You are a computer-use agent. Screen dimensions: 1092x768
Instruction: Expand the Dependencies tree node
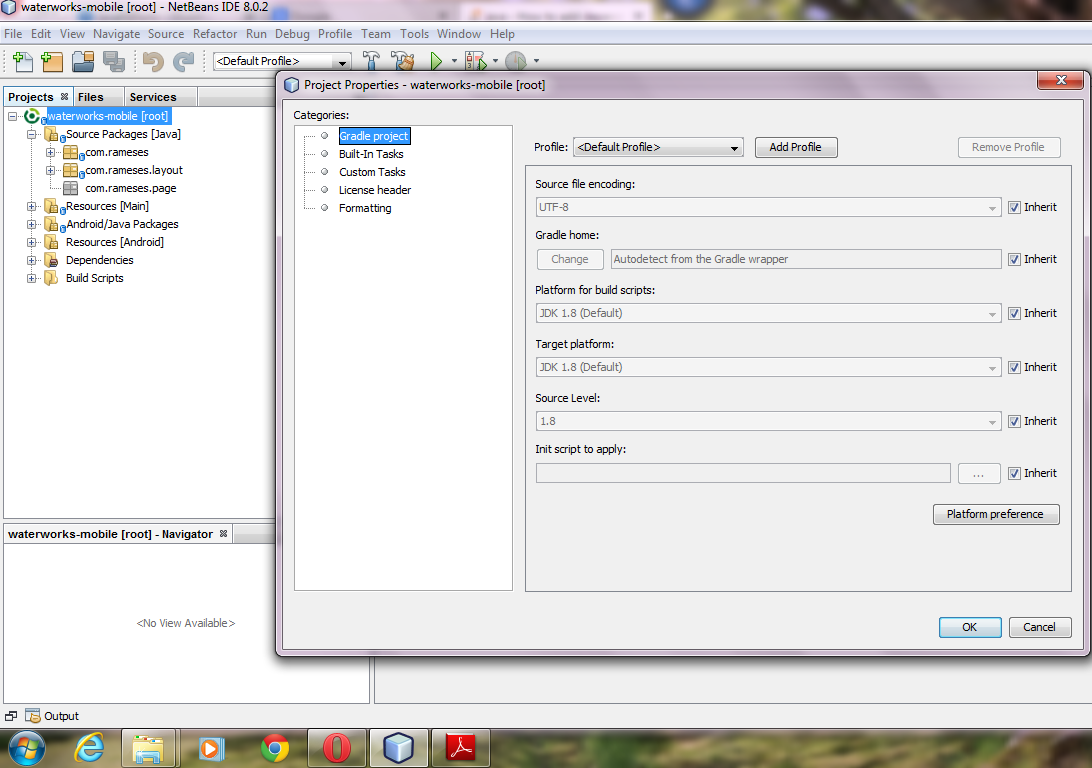(x=32, y=260)
